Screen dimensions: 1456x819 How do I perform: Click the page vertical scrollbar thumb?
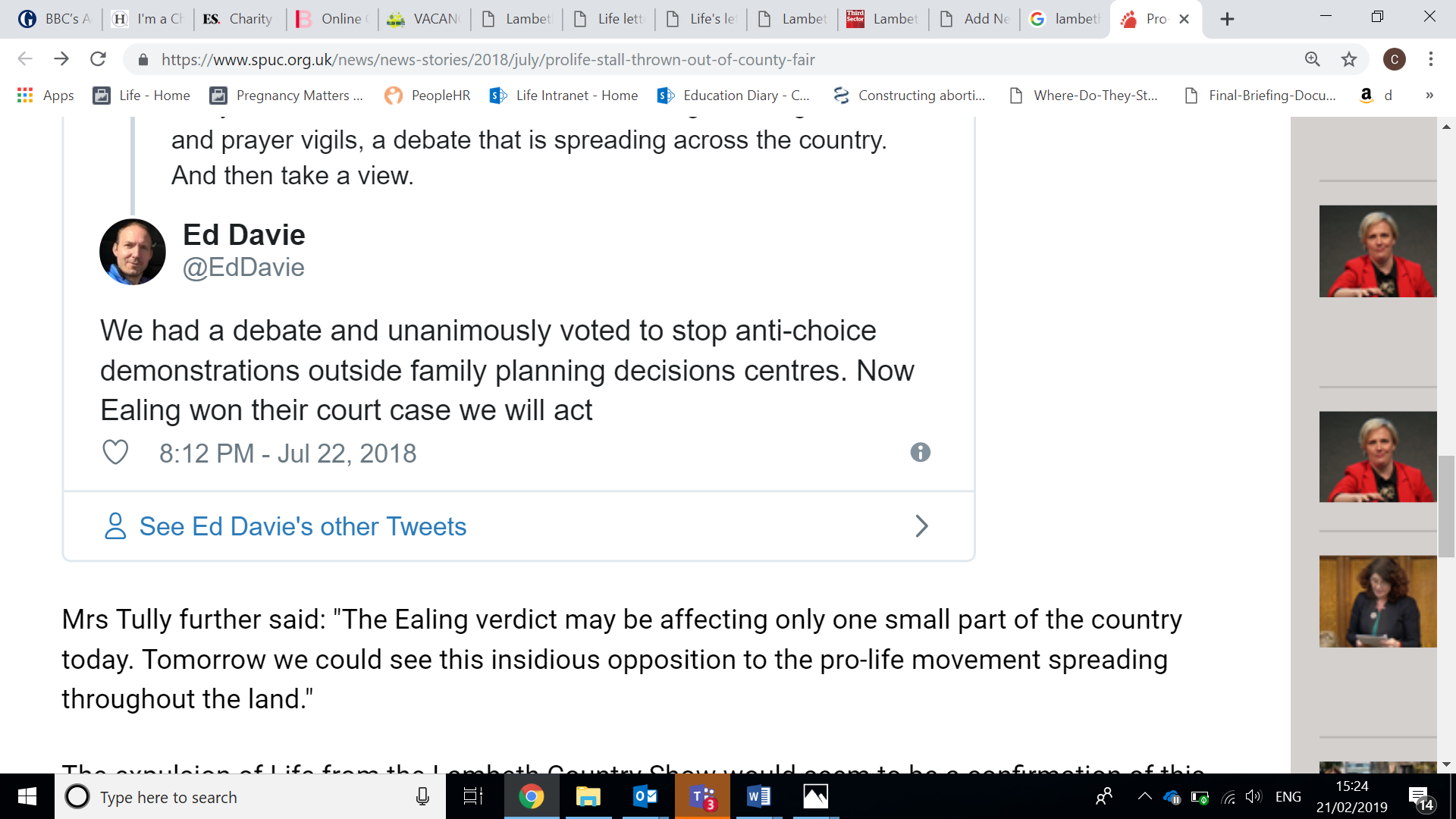click(x=1446, y=507)
